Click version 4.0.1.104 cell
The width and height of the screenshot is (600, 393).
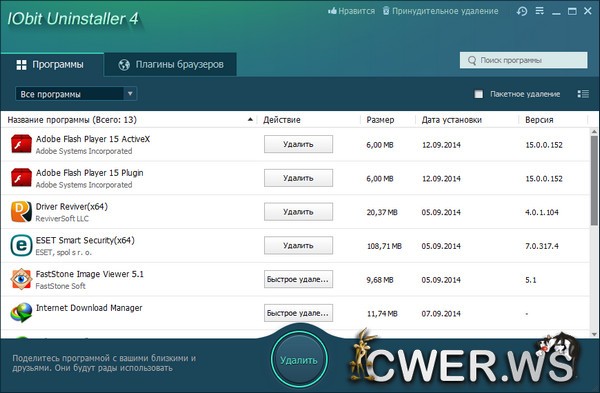[x=542, y=212]
